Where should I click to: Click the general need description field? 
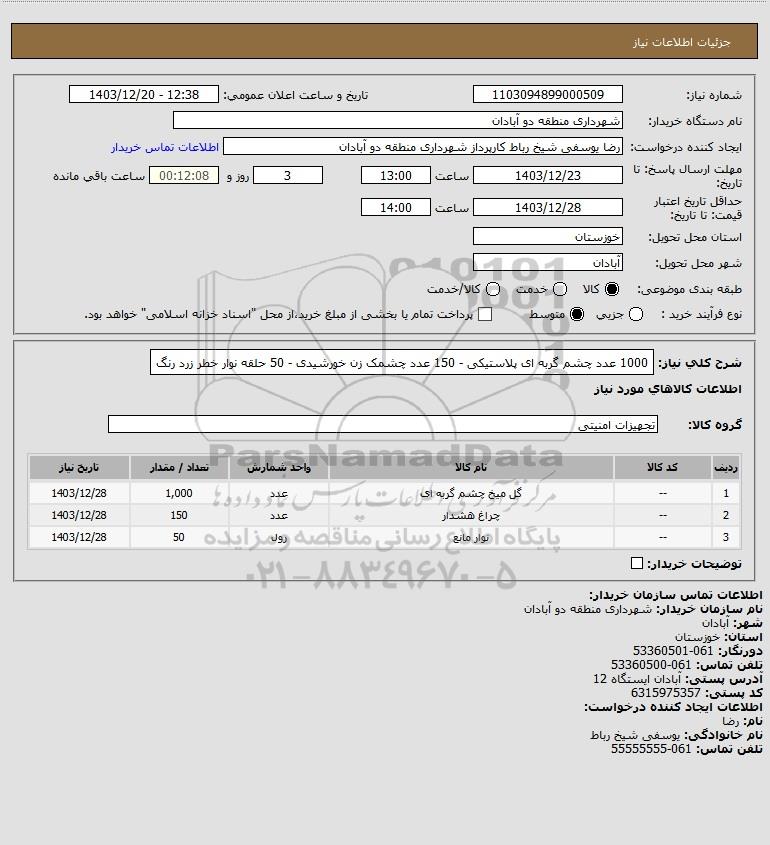click(401, 363)
